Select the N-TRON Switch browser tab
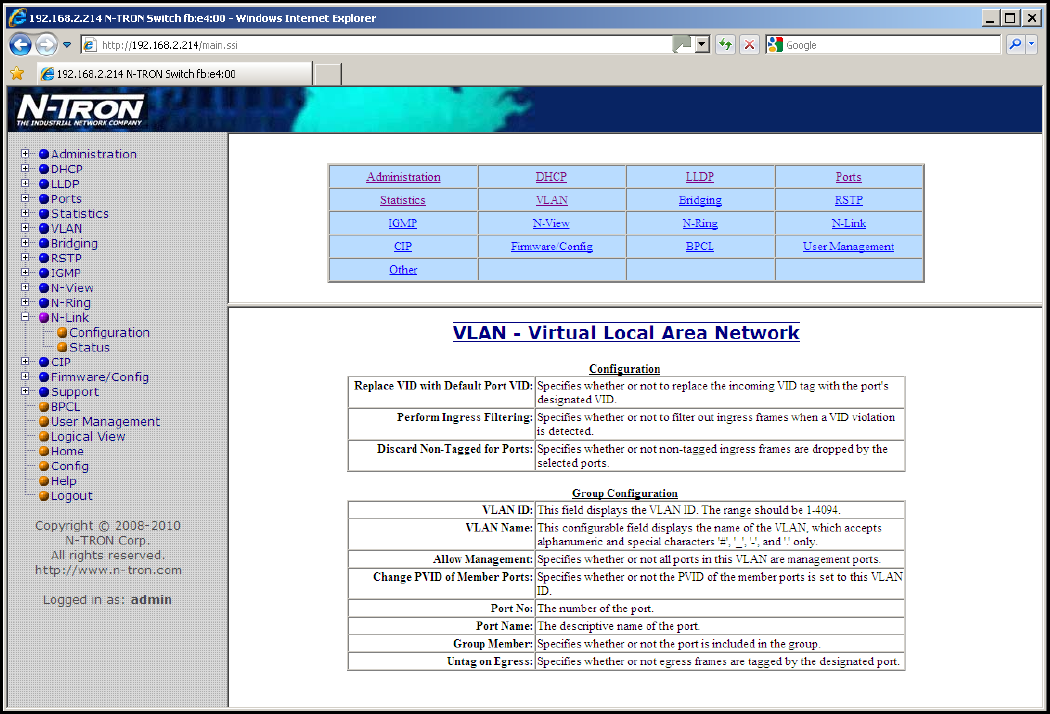Screen dimensions: 1050x714 point(175,74)
